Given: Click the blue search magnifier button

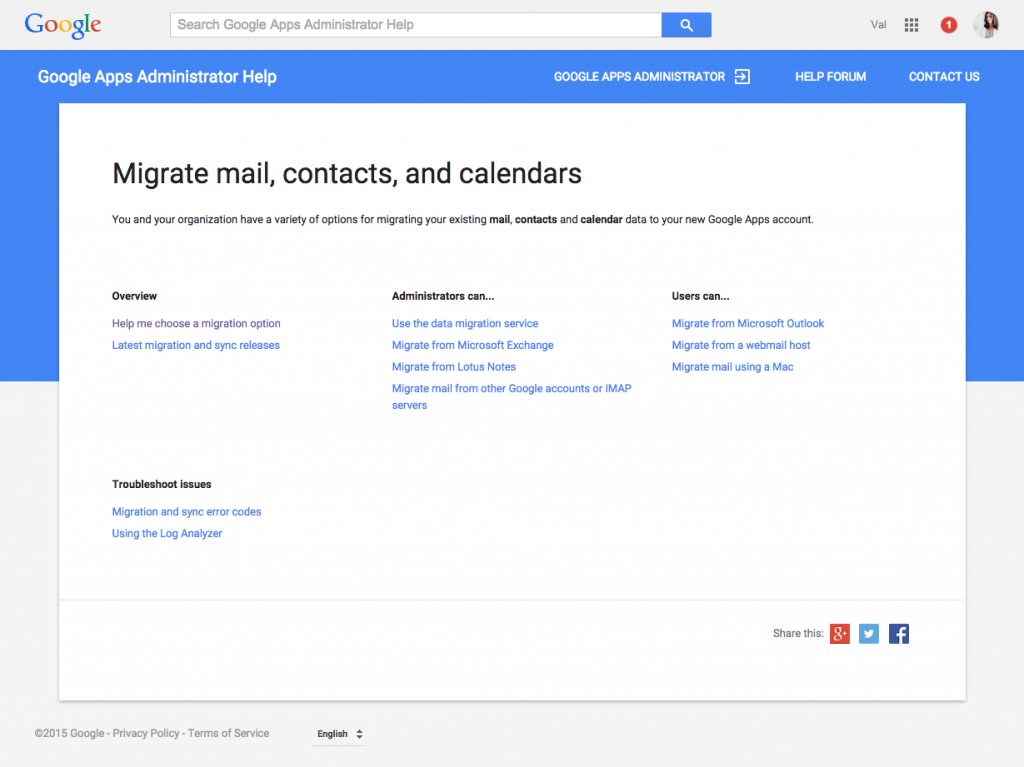Looking at the screenshot, I should coord(686,25).
